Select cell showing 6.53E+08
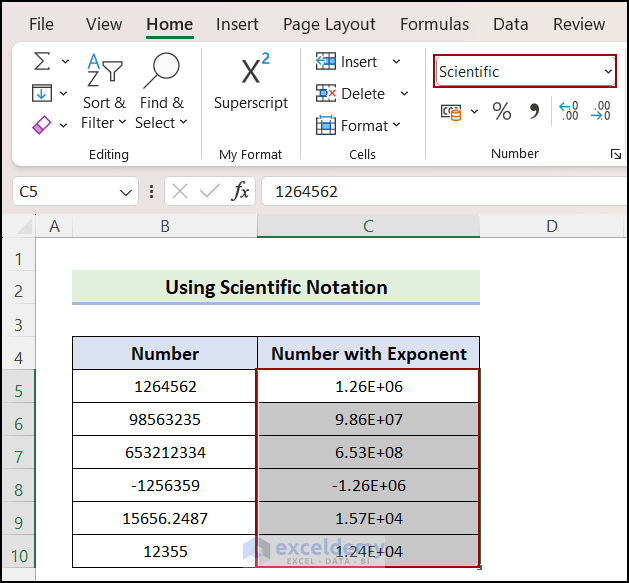Viewport: 629px width, 583px height. click(x=368, y=452)
